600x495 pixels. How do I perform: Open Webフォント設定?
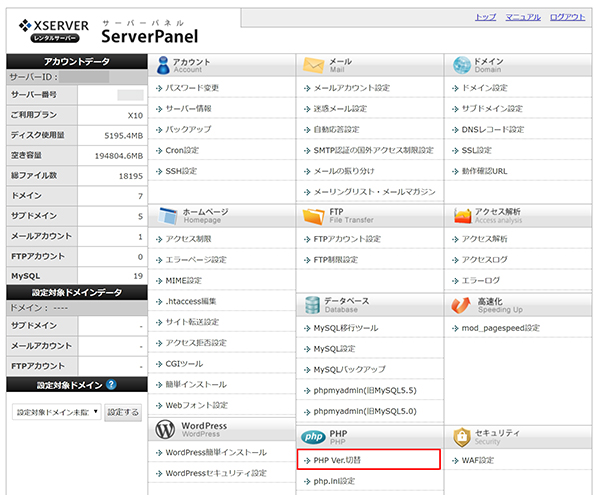(196, 405)
